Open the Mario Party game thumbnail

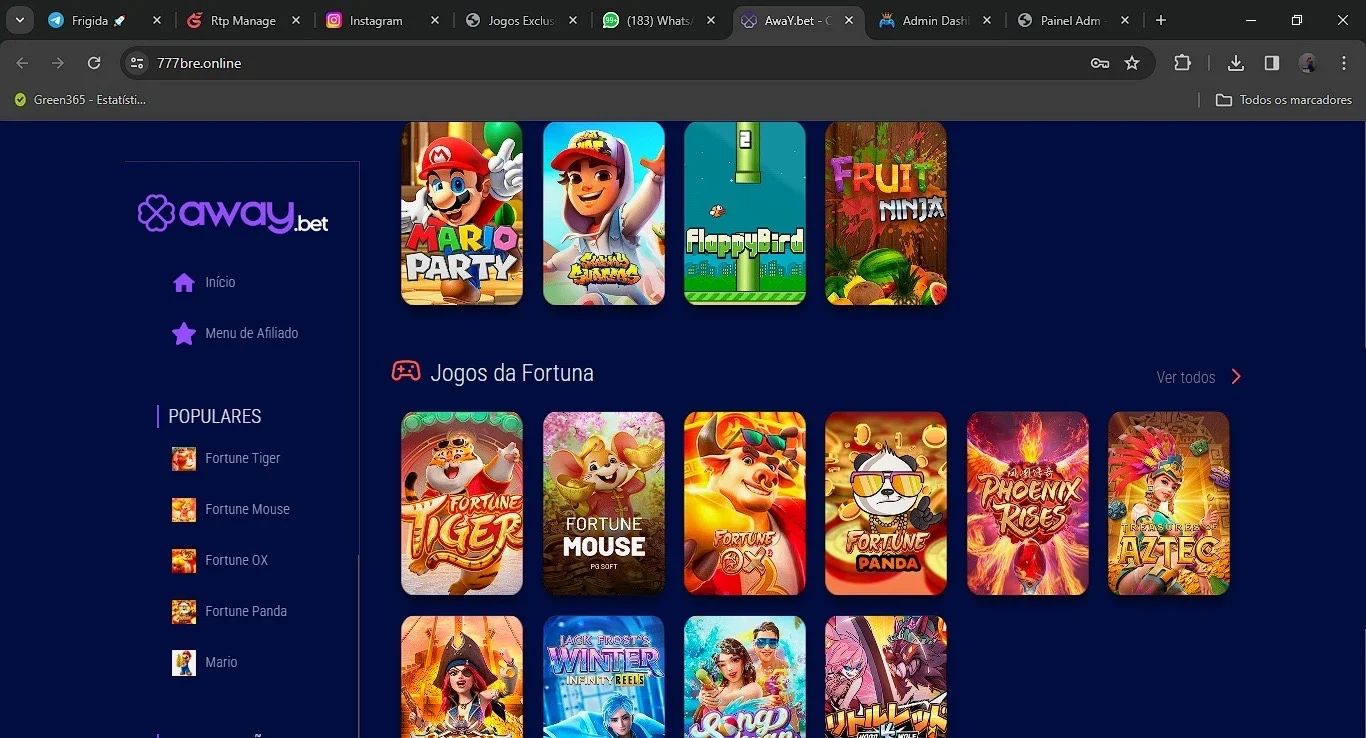[462, 213]
